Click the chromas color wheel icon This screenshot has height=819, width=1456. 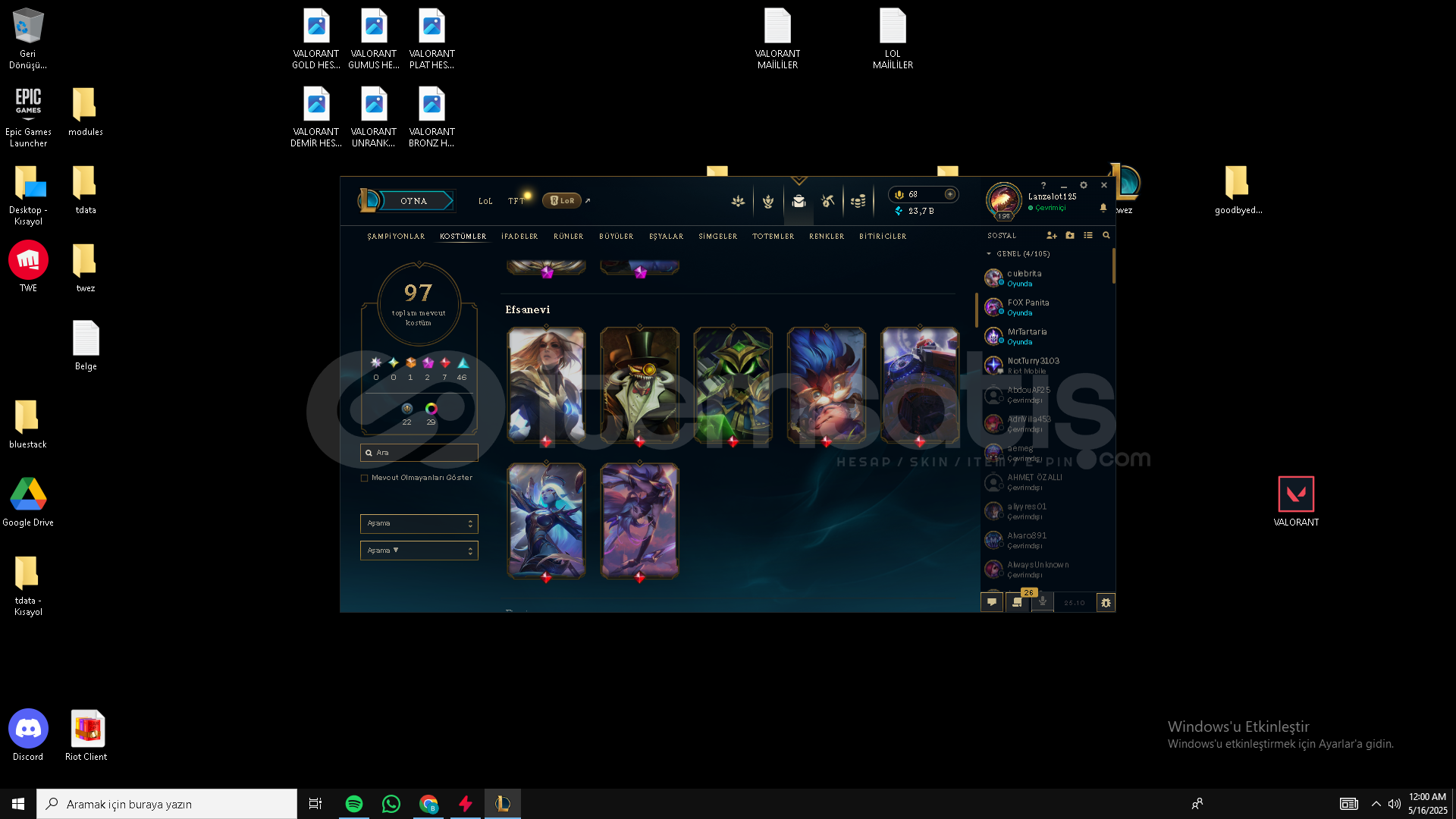[x=431, y=409]
